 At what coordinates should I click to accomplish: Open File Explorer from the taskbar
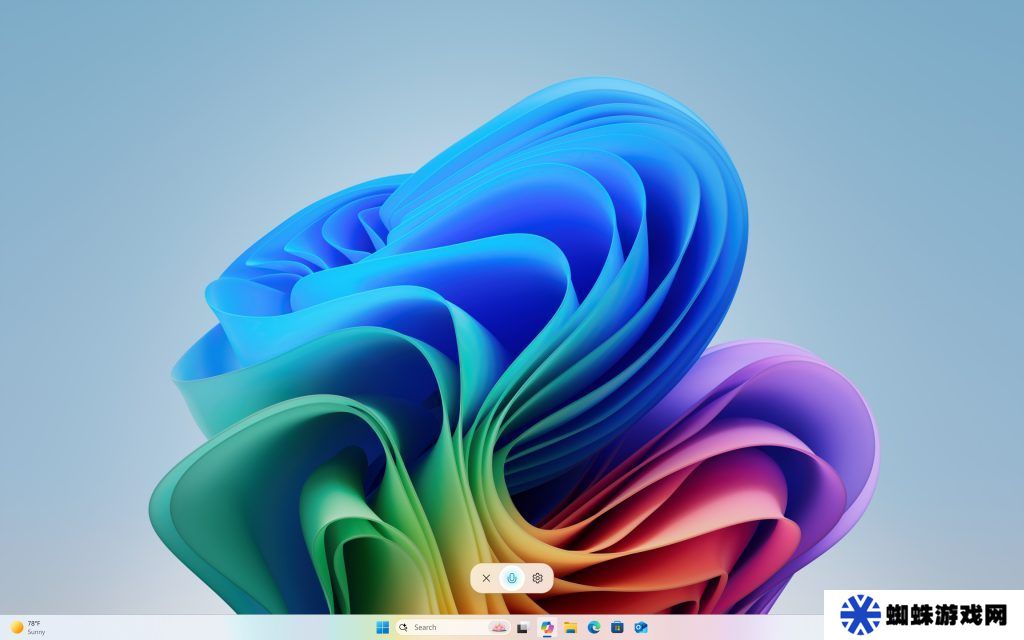[x=570, y=628]
